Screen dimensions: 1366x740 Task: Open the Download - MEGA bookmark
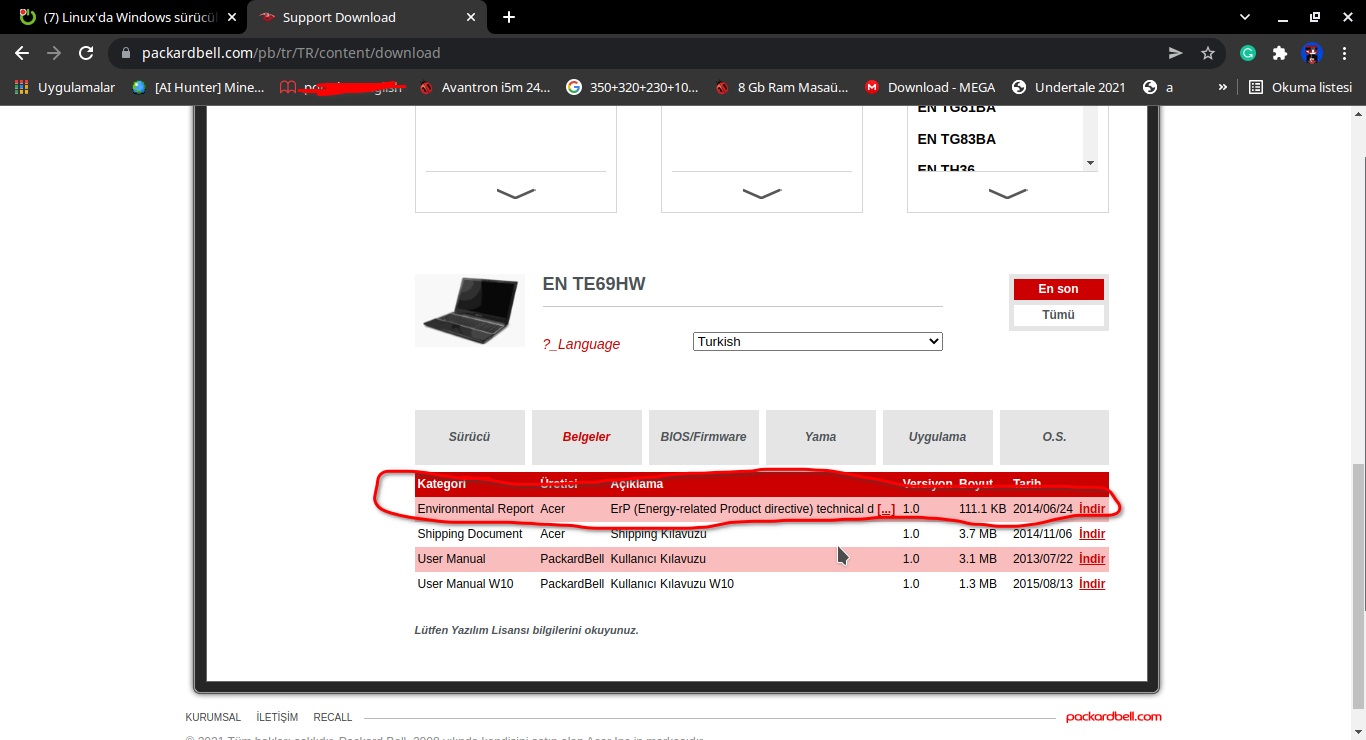click(x=930, y=87)
